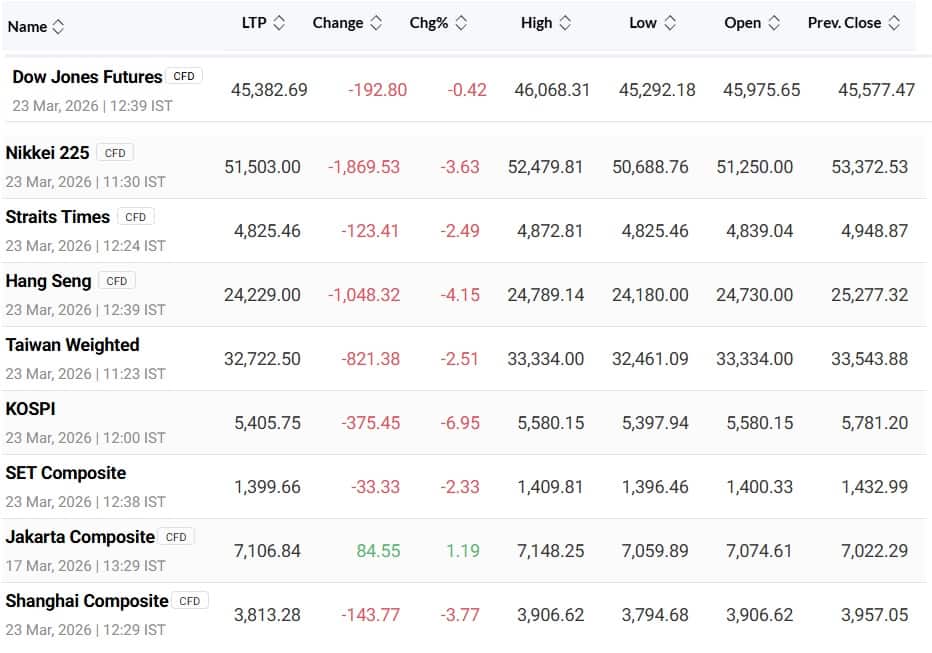Sort by LTP column arrows
The height and width of the screenshot is (653, 932).
(x=279, y=23)
